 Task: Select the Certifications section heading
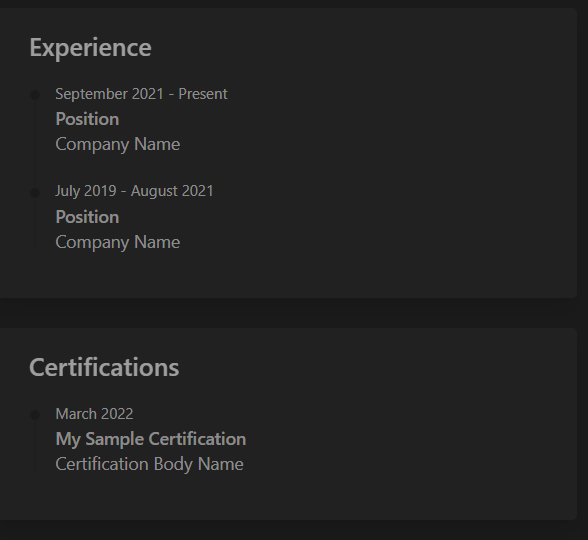[x=104, y=367]
